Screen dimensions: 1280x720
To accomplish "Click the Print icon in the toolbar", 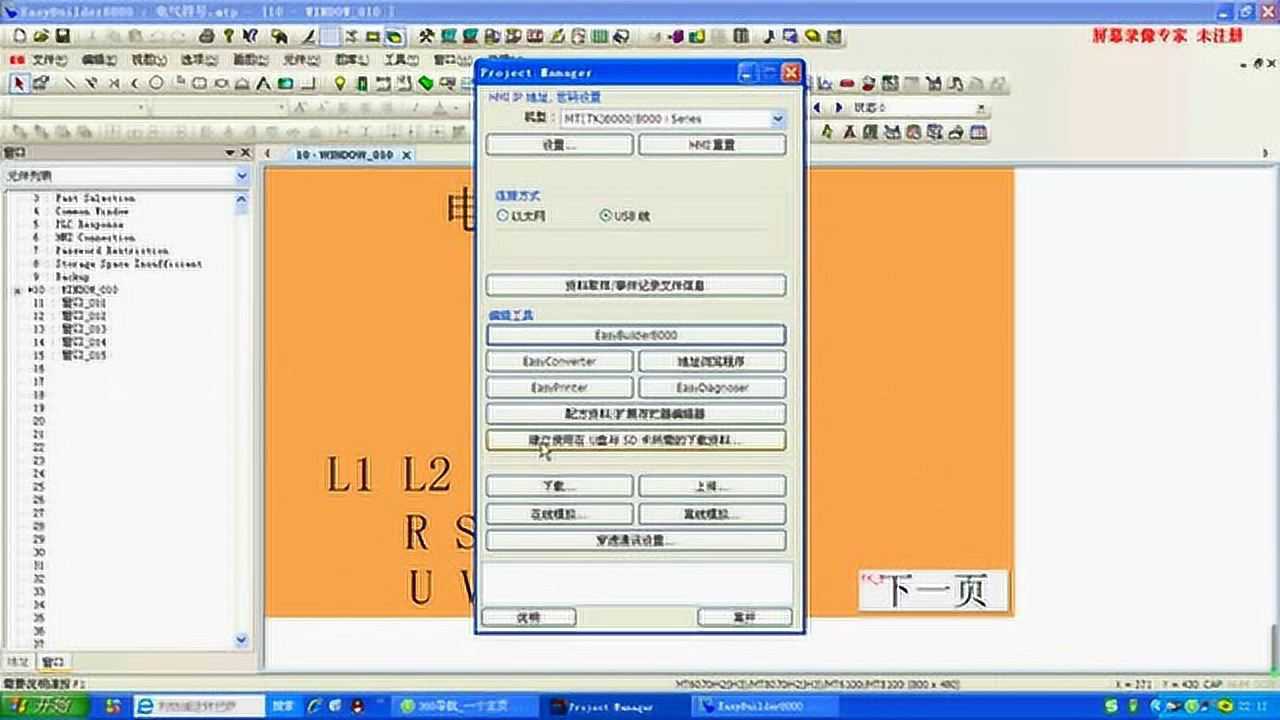I will [x=207, y=36].
